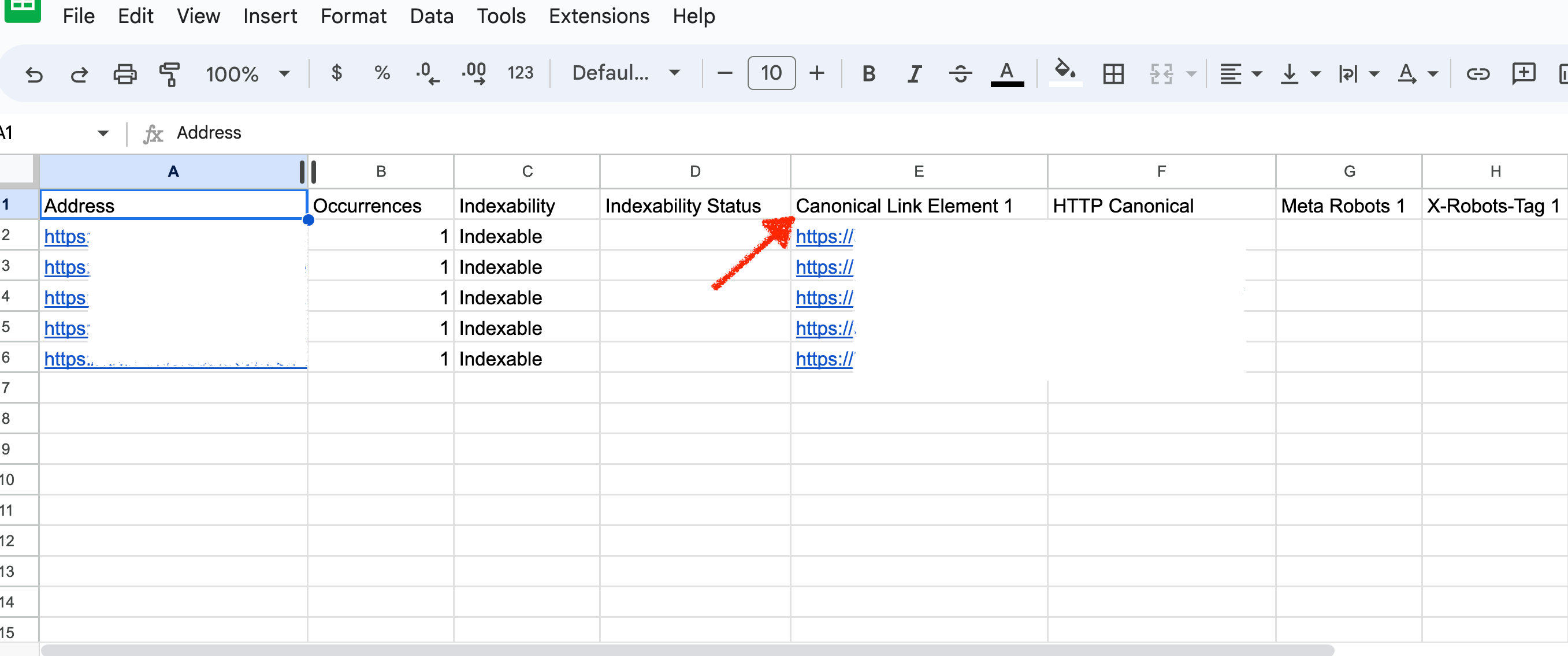Click the Redo arrow icon

click(79, 74)
